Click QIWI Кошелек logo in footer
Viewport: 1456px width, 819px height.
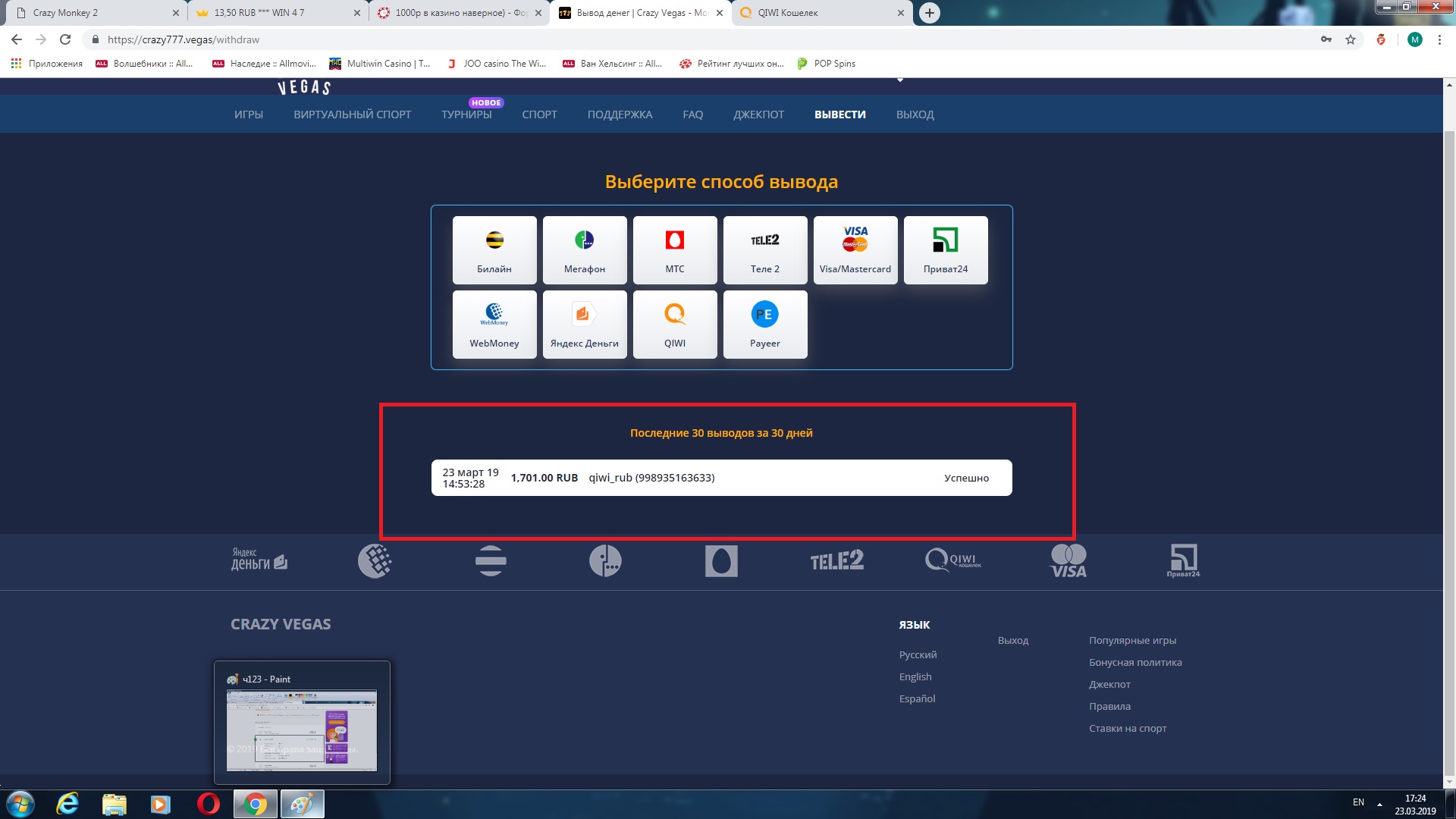(953, 560)
